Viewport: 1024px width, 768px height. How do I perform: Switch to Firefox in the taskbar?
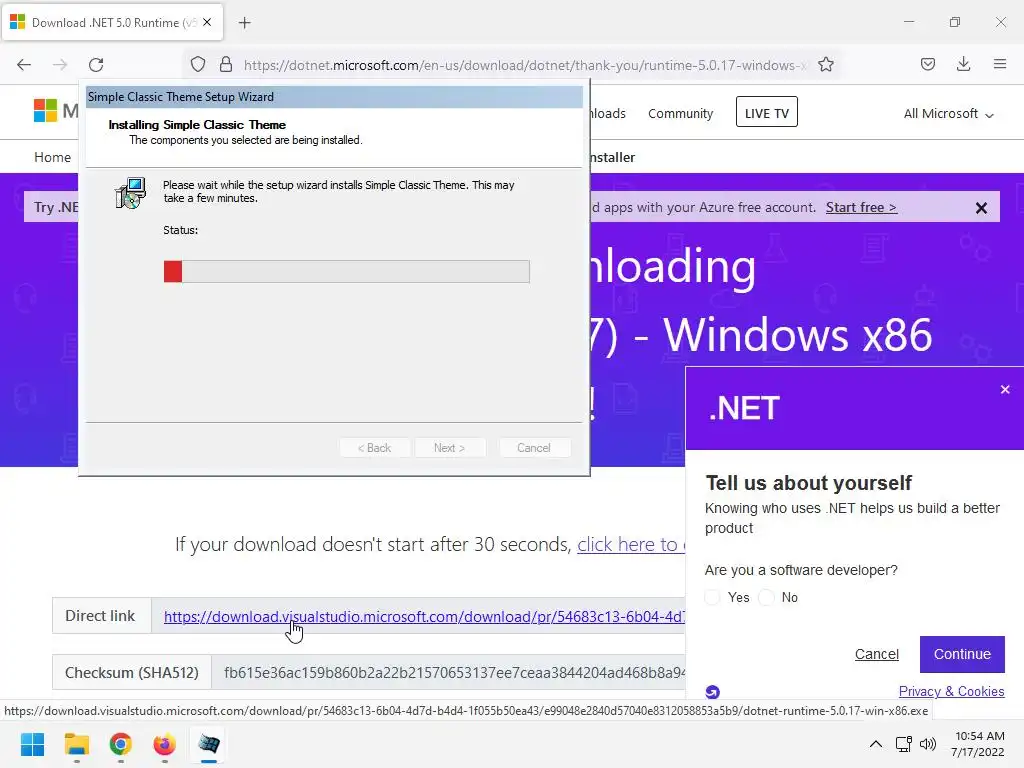(165, 744)
